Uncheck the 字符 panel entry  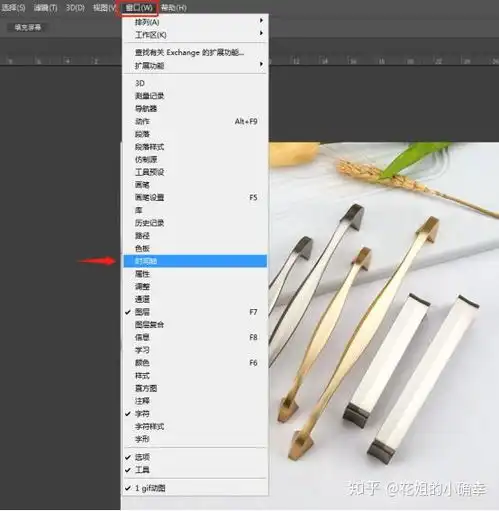pyautogui.click(x=195, y=414)
